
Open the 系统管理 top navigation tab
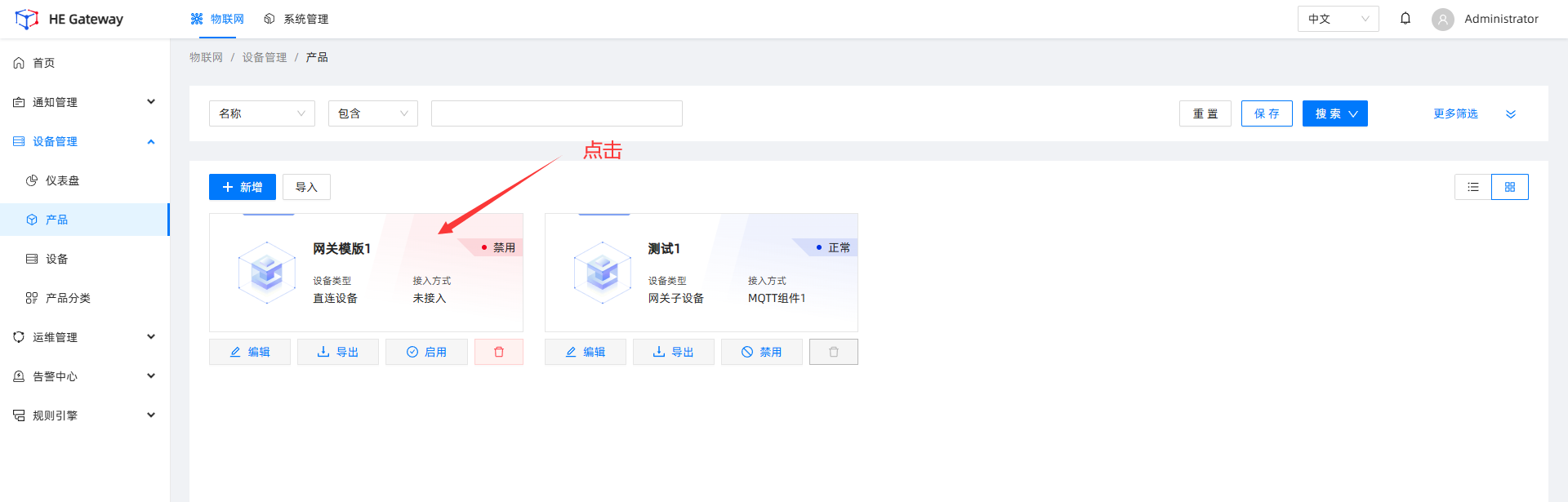coord(296,19)
